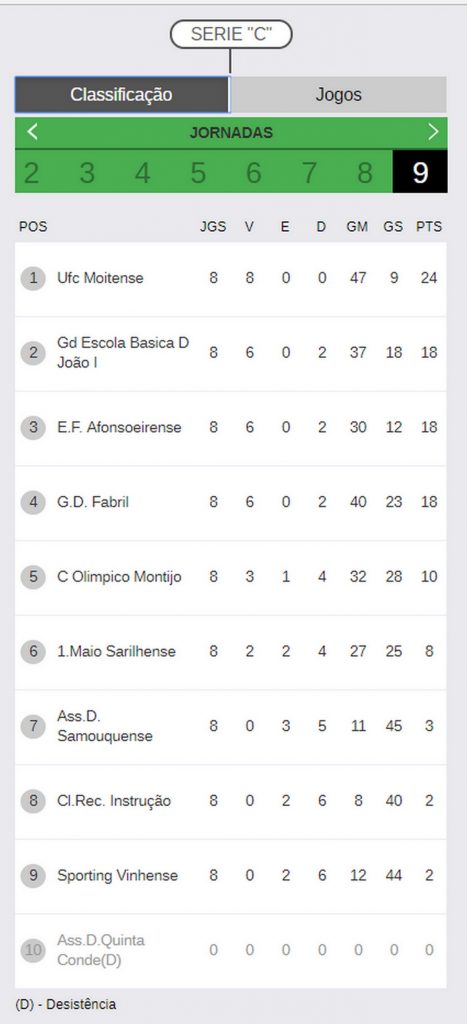Select jornada 7
This screenshot has height=1024, width=467.
click(309, 173)
